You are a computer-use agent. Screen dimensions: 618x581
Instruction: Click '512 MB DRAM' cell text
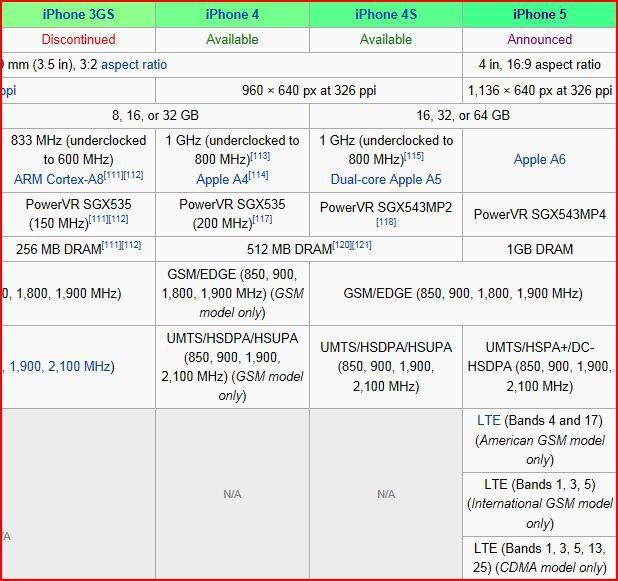(290, 250)
